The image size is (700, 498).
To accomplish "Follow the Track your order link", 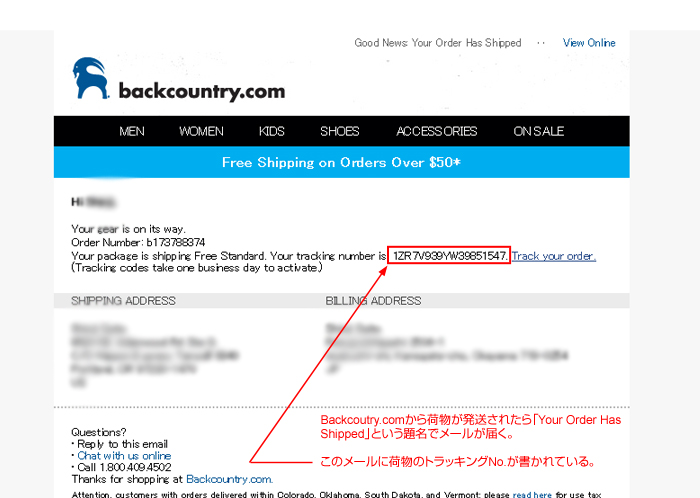I will coord(554,256).
